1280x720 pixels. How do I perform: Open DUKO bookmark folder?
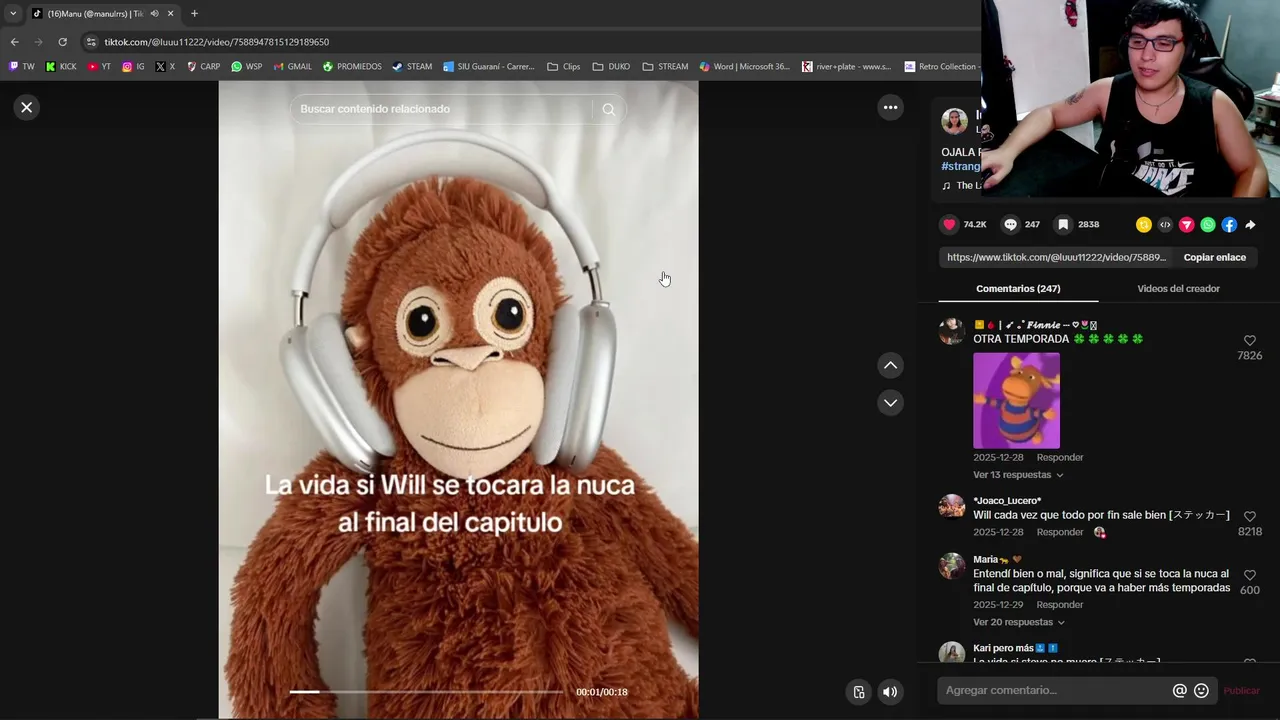(611, 67)
